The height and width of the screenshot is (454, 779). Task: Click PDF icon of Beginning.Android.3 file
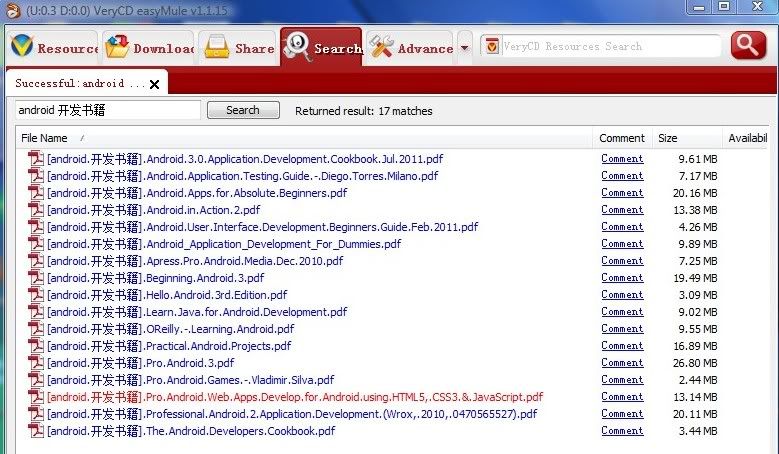(x=36, y=278)
